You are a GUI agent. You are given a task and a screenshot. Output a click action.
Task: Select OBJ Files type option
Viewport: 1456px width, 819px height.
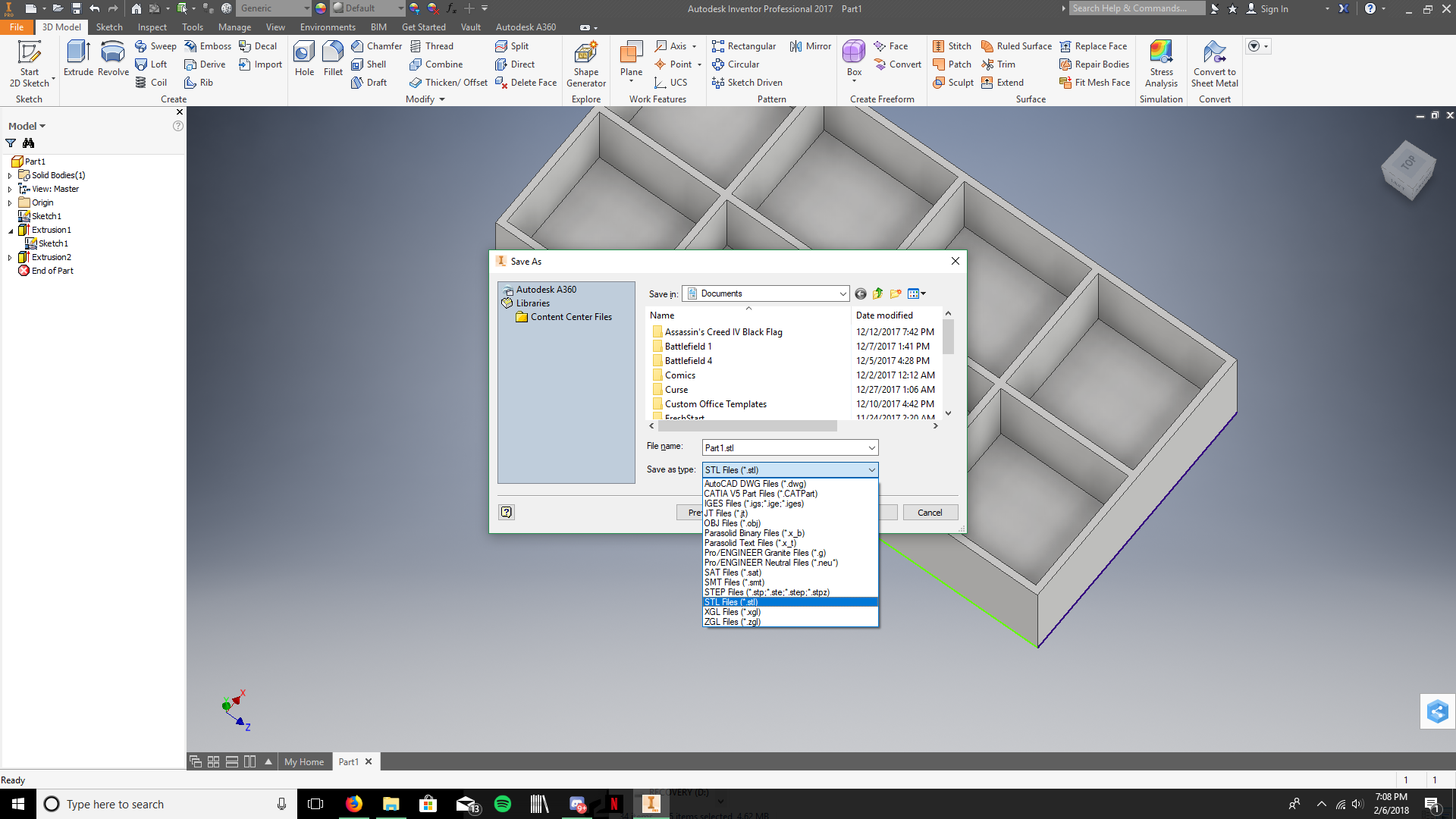click(790, 523)
